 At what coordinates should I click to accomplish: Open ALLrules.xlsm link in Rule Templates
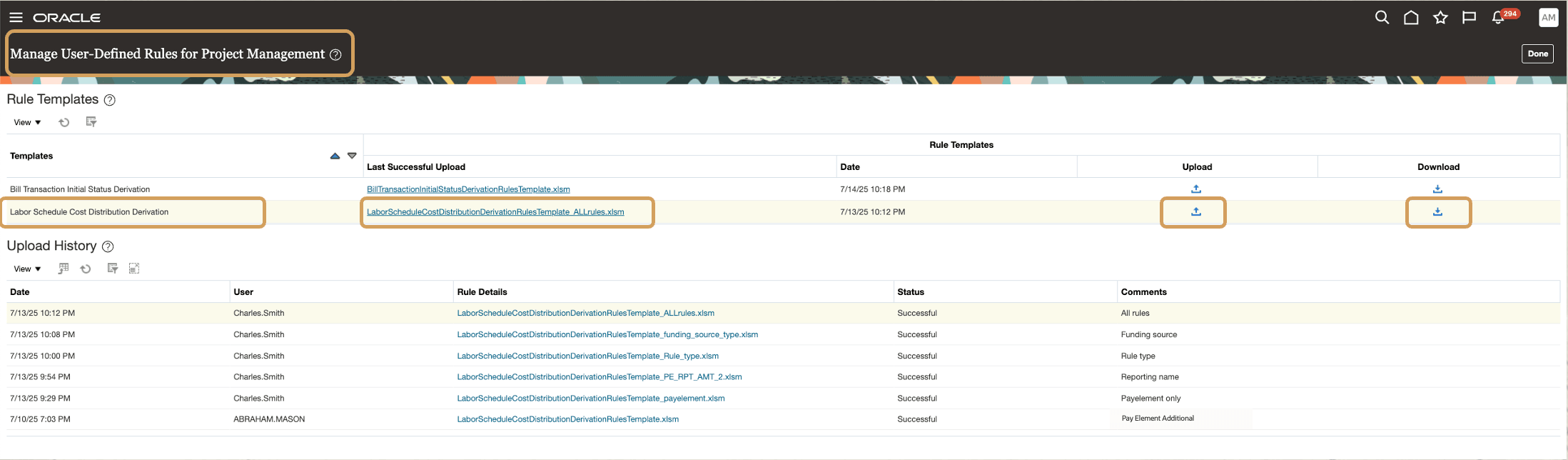coord(495,212)
